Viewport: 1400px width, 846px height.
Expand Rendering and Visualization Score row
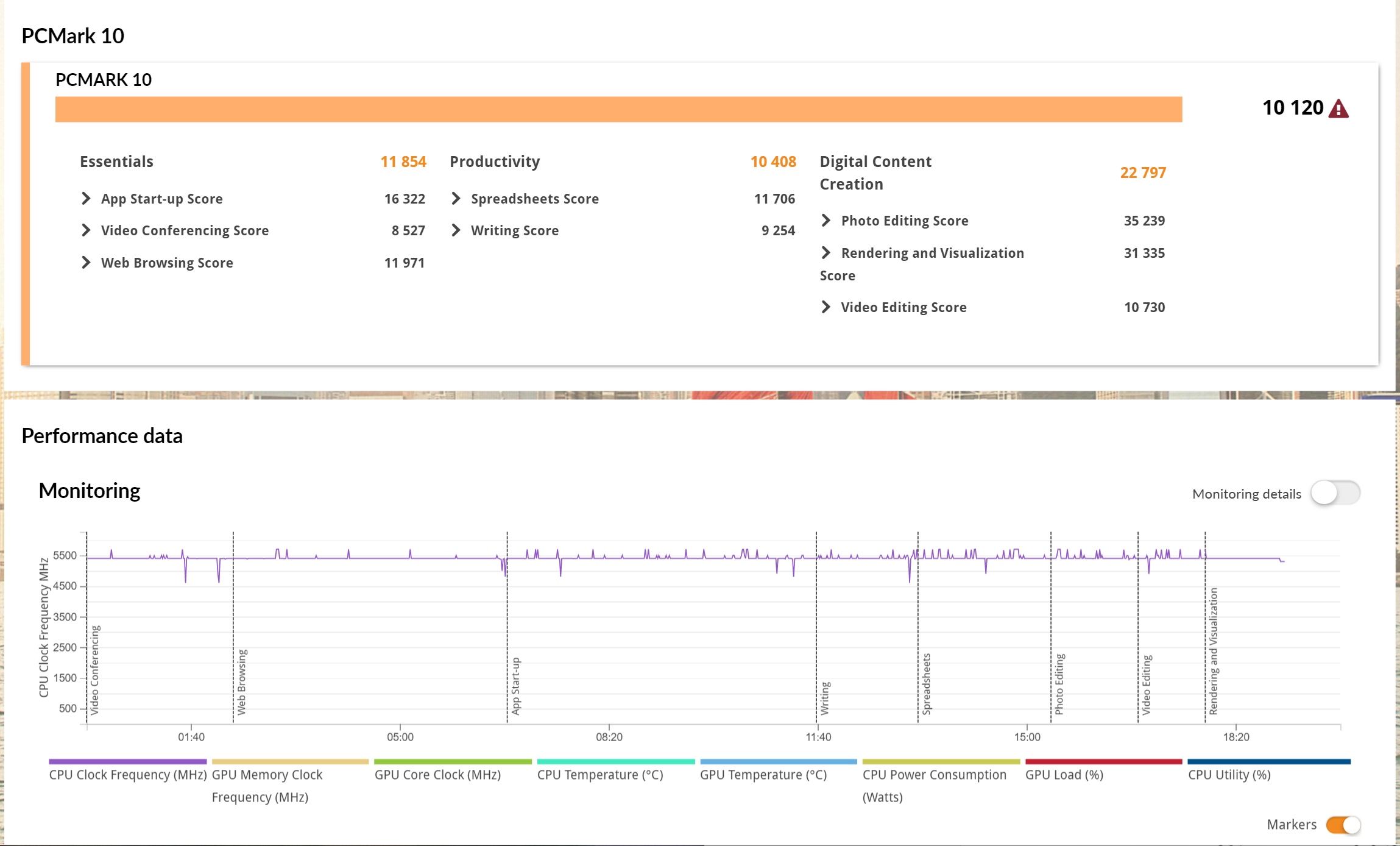tap(826, 253)
